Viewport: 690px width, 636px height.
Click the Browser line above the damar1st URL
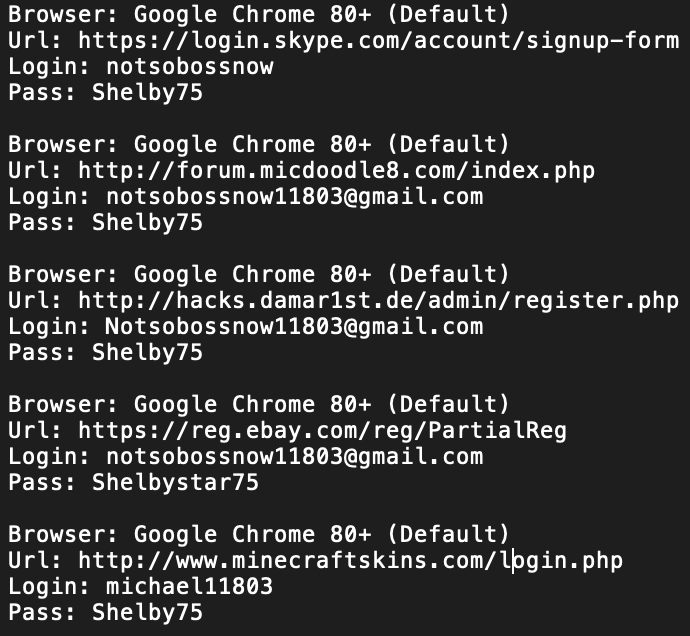pyautogui.click(x=258, y=275)
